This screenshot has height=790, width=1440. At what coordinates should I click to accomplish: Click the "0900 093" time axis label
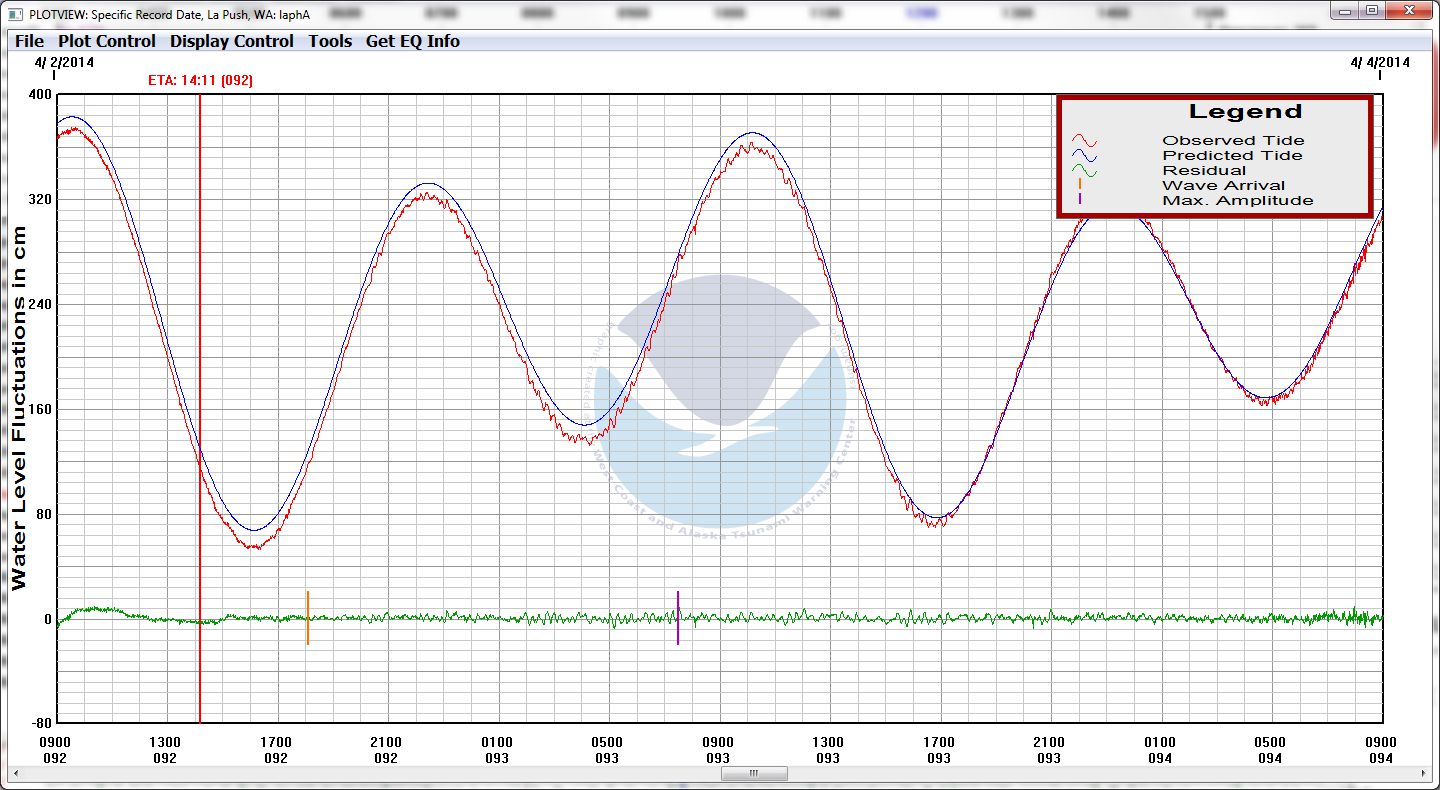718,750
